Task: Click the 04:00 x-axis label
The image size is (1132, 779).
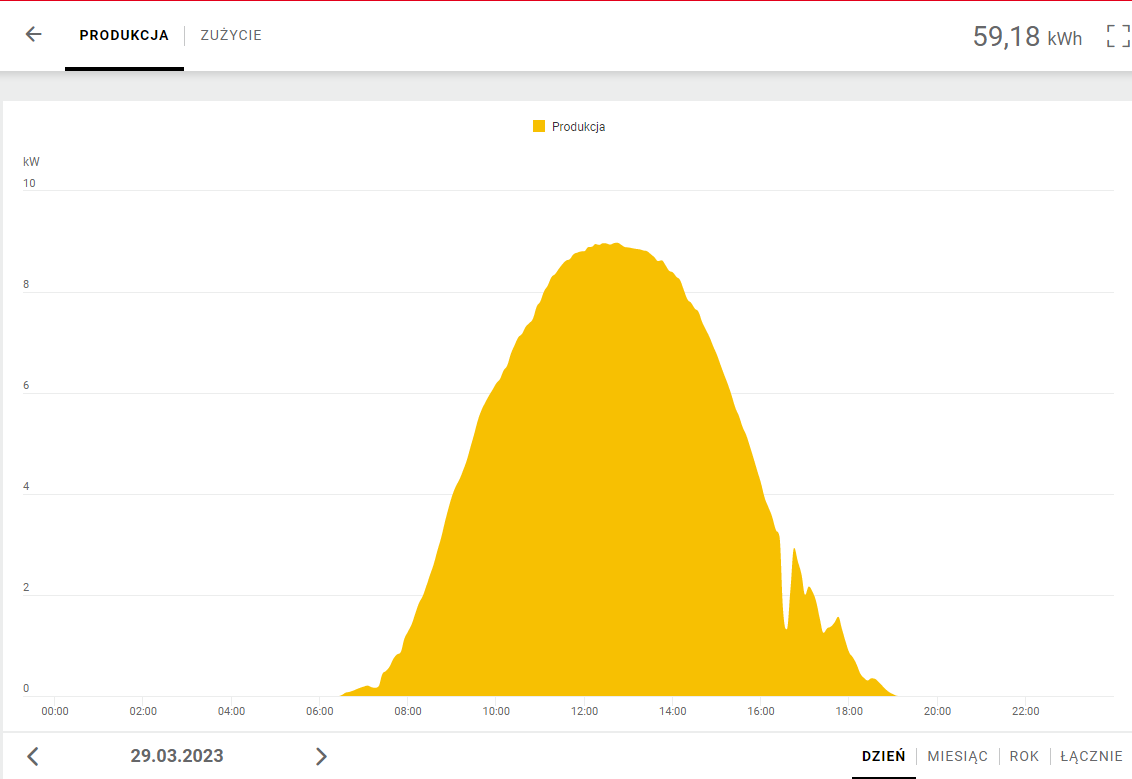Action: [231, 711]
